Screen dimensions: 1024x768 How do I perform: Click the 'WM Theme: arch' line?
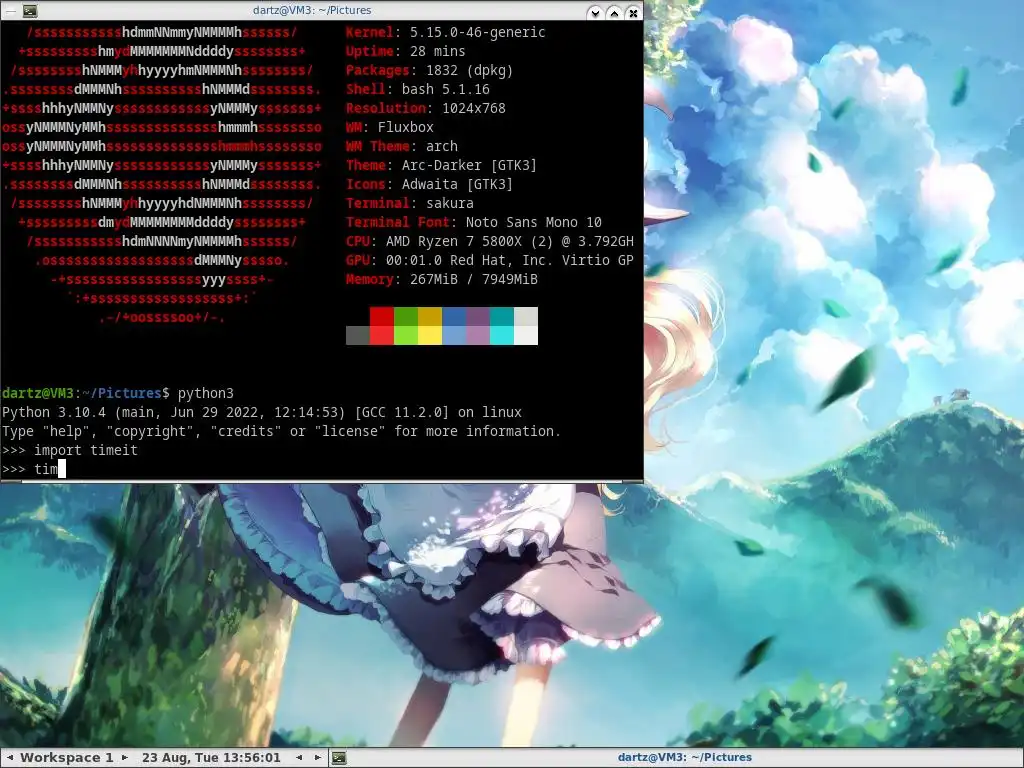(402, 146)
